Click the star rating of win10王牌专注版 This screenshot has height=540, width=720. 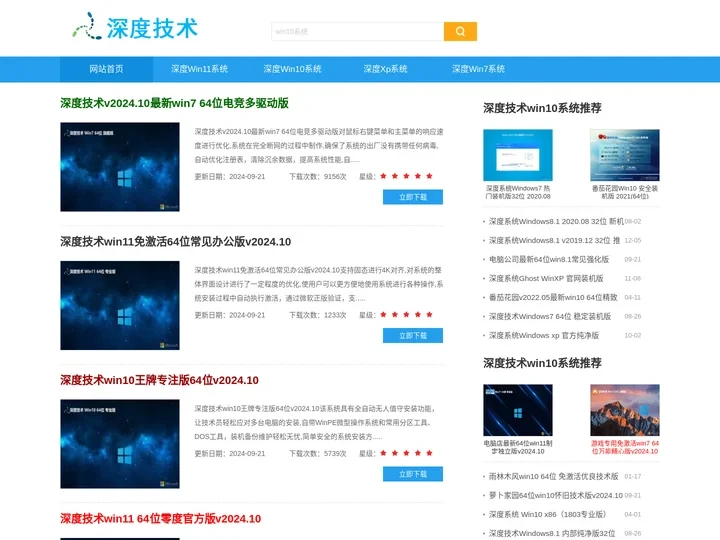pyautogui.click(x=406, y=453)
